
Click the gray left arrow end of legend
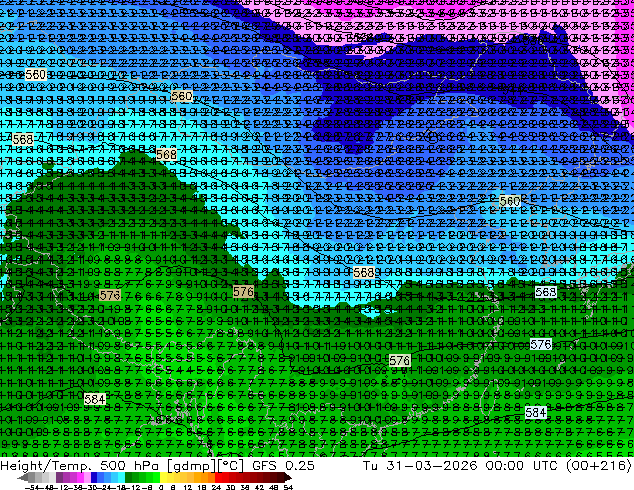[x=22, y=478]
